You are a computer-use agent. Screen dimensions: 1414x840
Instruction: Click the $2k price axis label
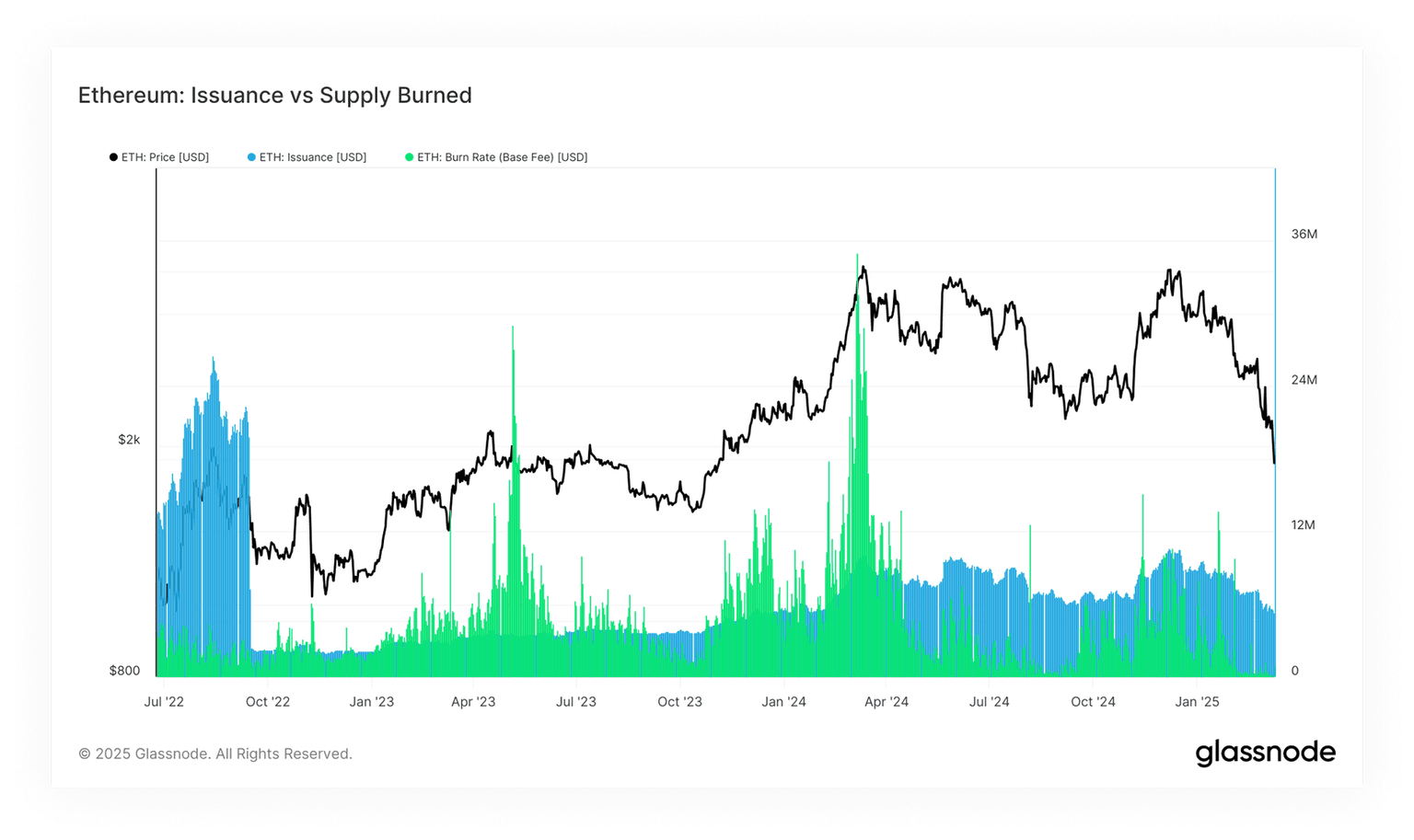point(129,440)
